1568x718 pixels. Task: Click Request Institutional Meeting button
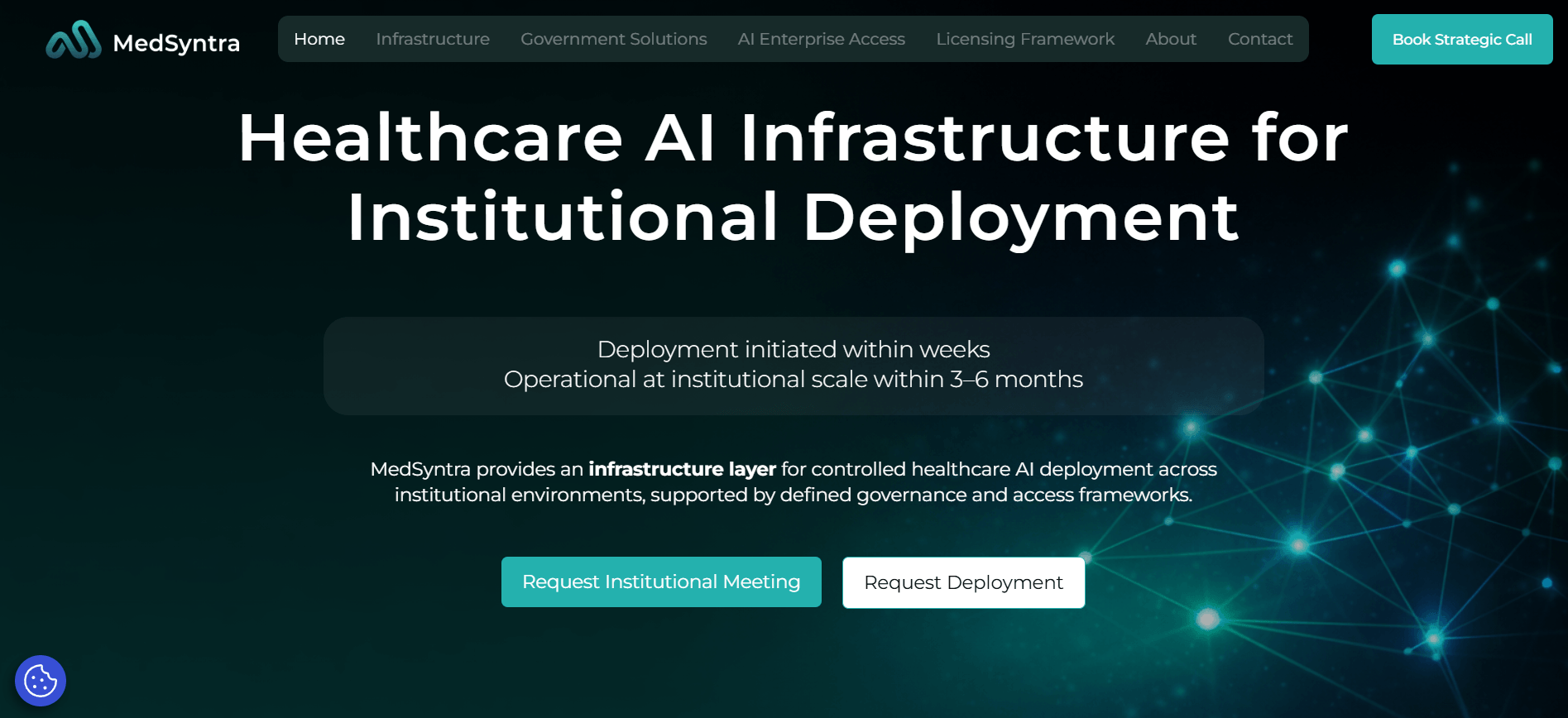coord(661,582)
